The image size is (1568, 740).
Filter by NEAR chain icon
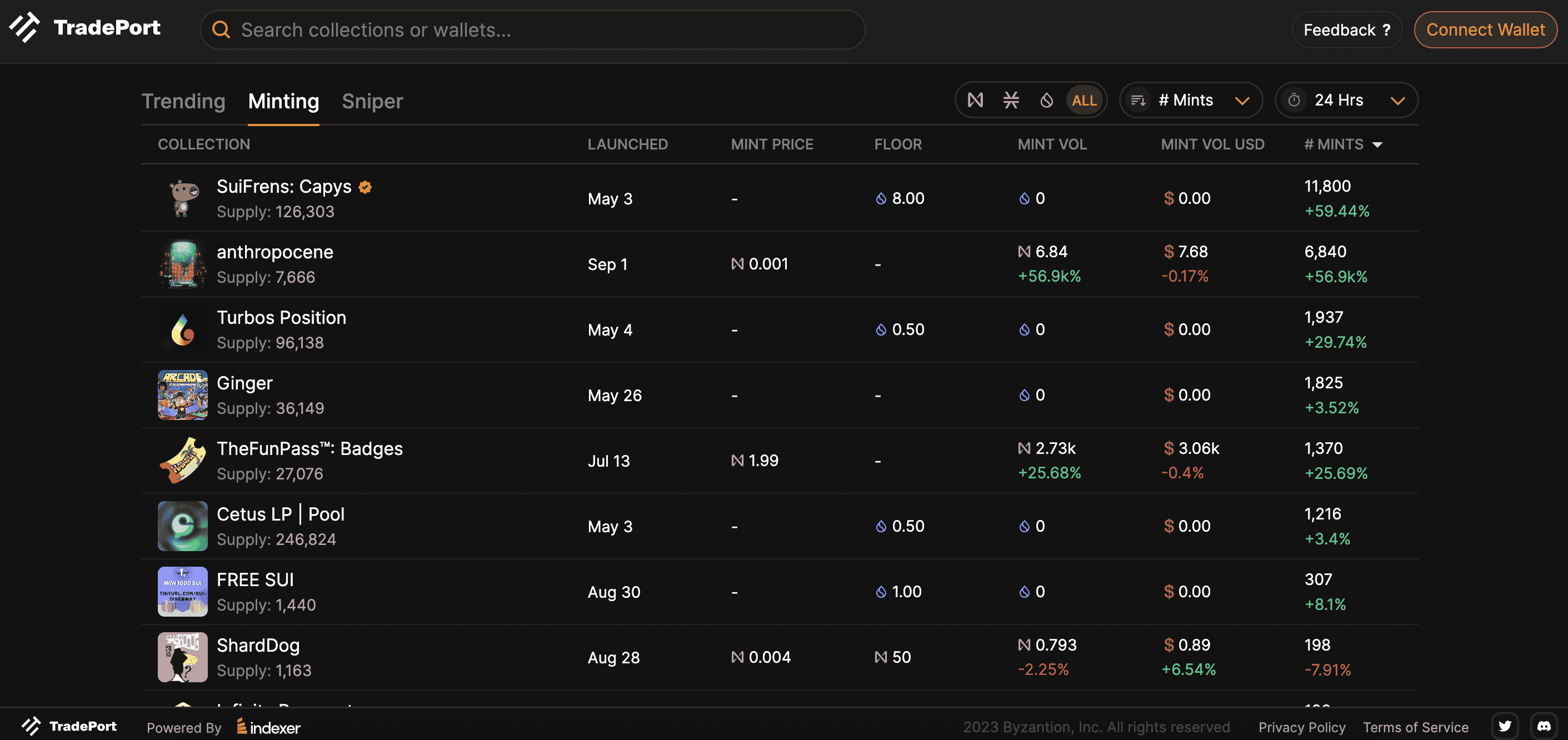975,100
